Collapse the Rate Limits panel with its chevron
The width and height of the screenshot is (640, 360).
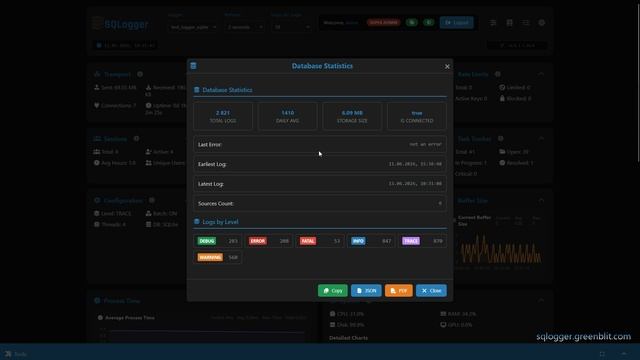[541, 74]
